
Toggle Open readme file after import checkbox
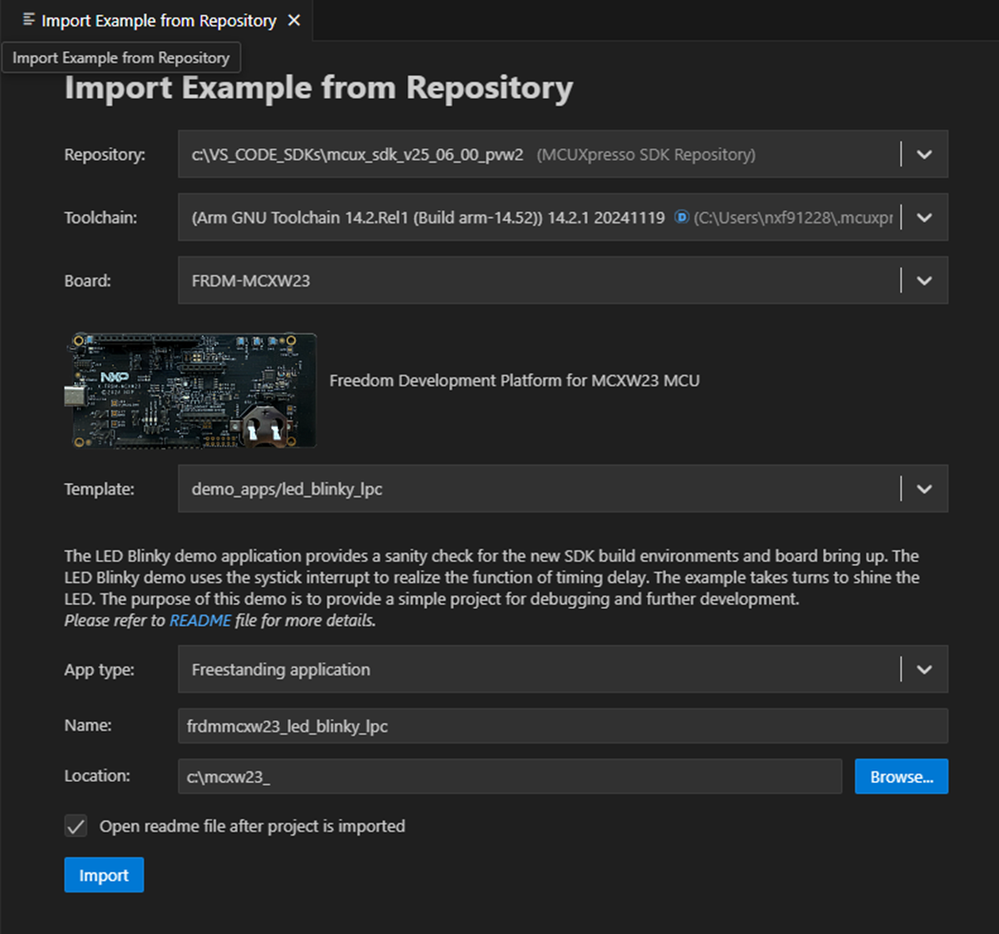pyautogui.click(x=76, y=826)
